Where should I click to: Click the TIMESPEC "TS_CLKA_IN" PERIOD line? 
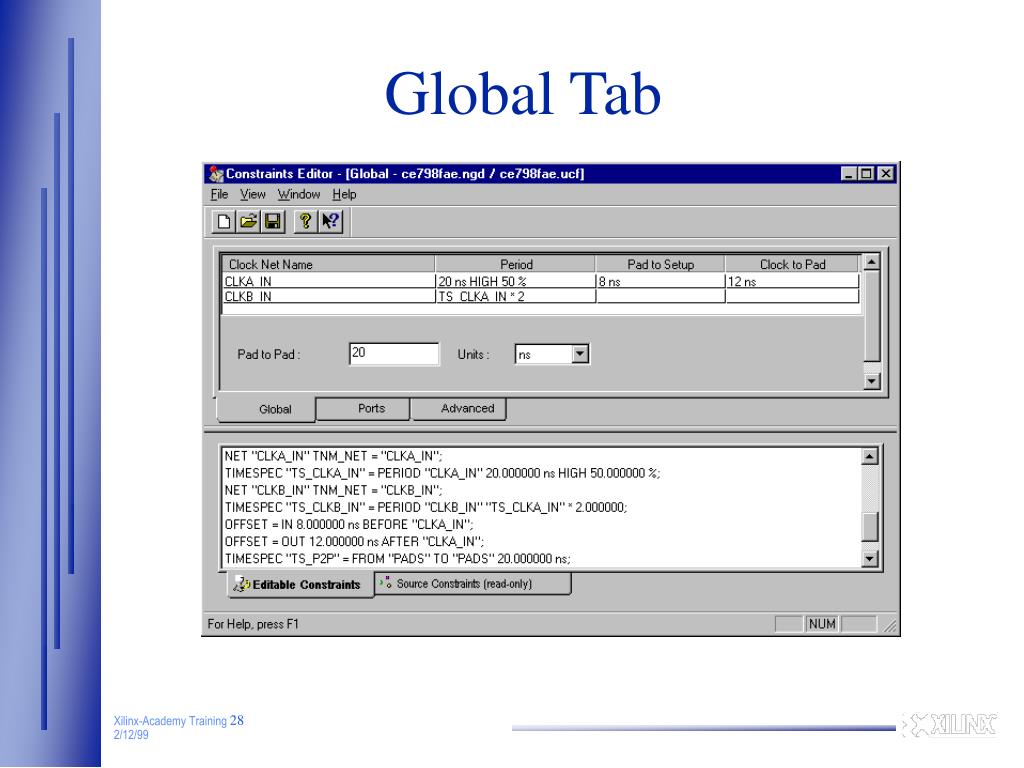pos(442,473)
